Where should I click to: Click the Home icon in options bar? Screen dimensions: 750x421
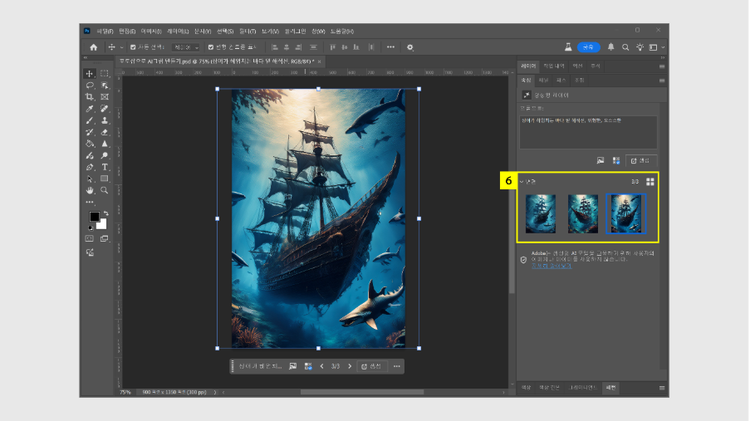click(93, 47)
